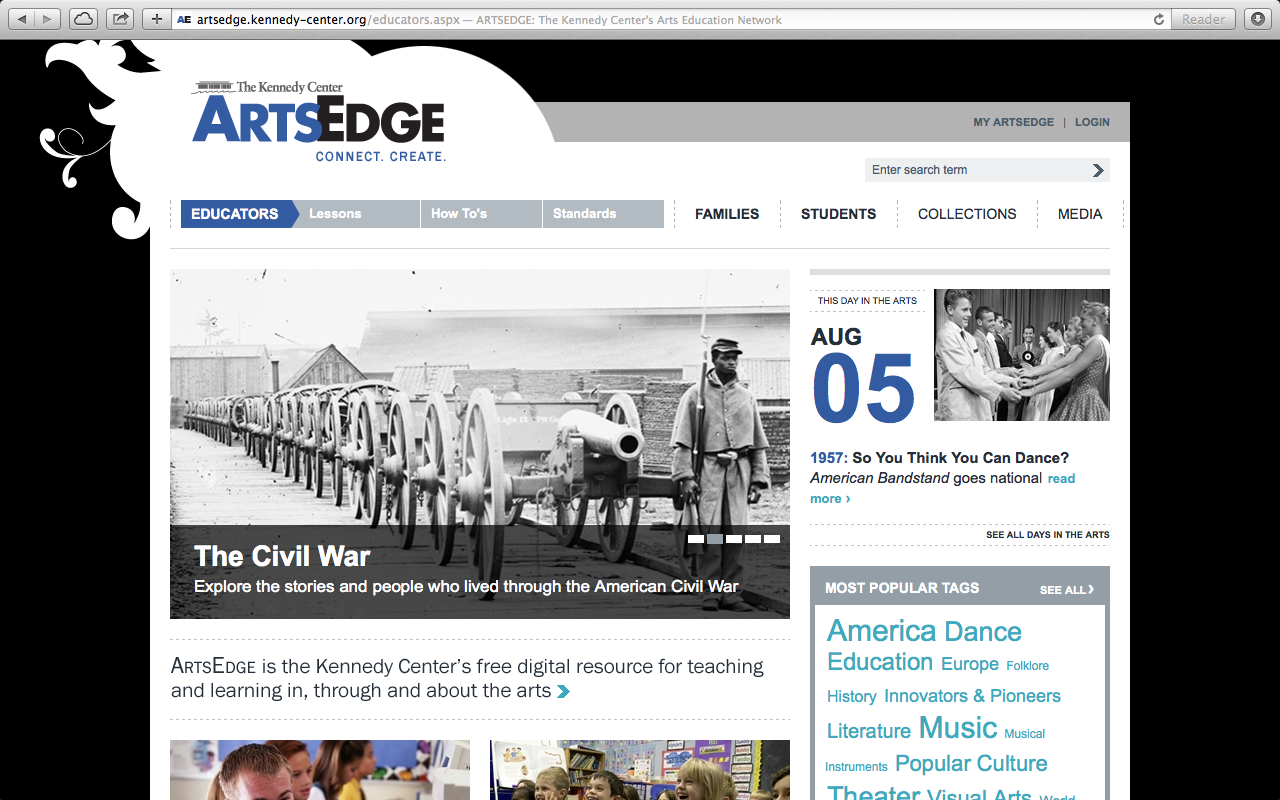The height and width of the screenshot is (800, 1280).
Task: Open the Safari Reader view button
Action: 1203,19
